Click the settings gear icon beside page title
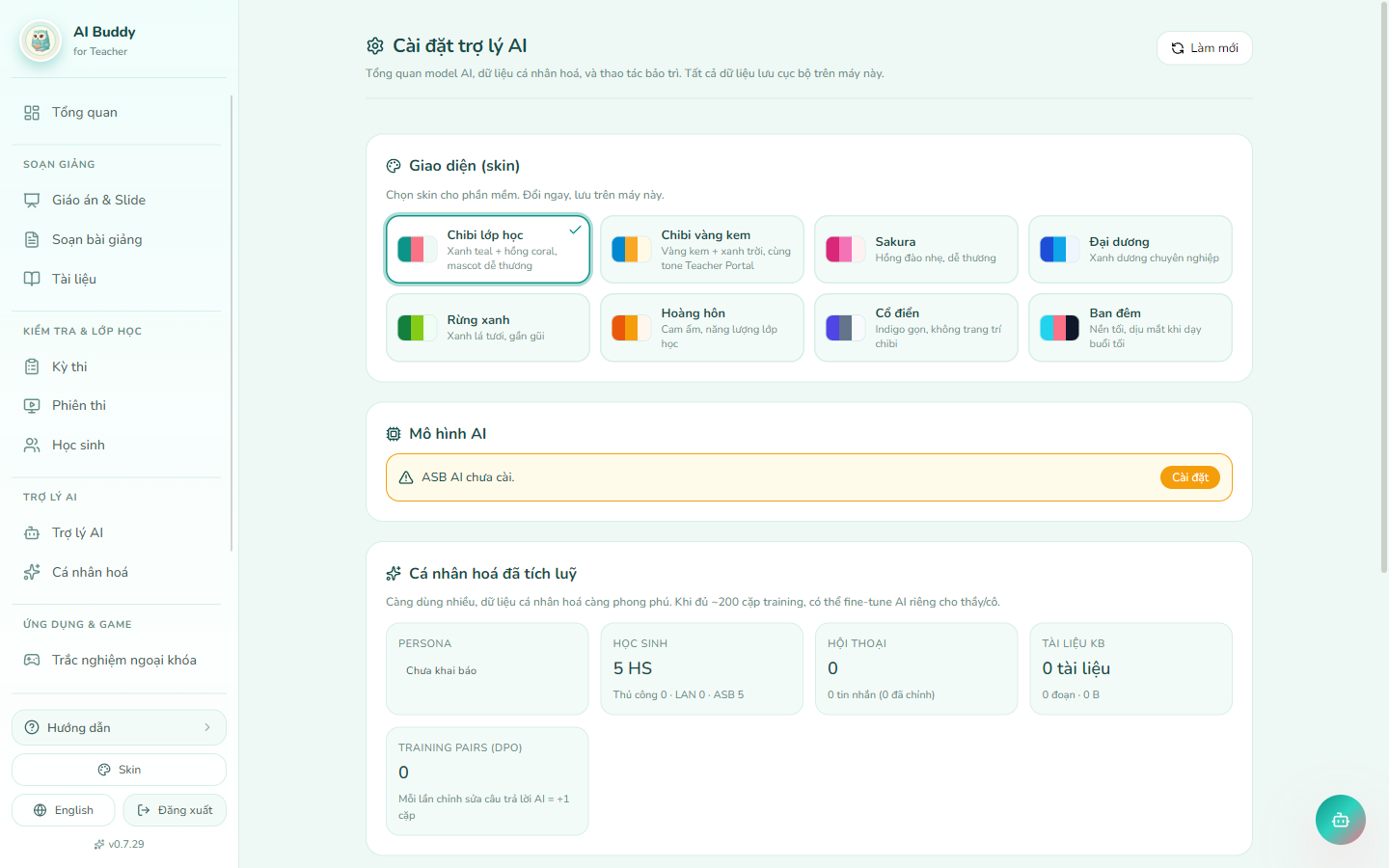 click(x=375, y=46)
